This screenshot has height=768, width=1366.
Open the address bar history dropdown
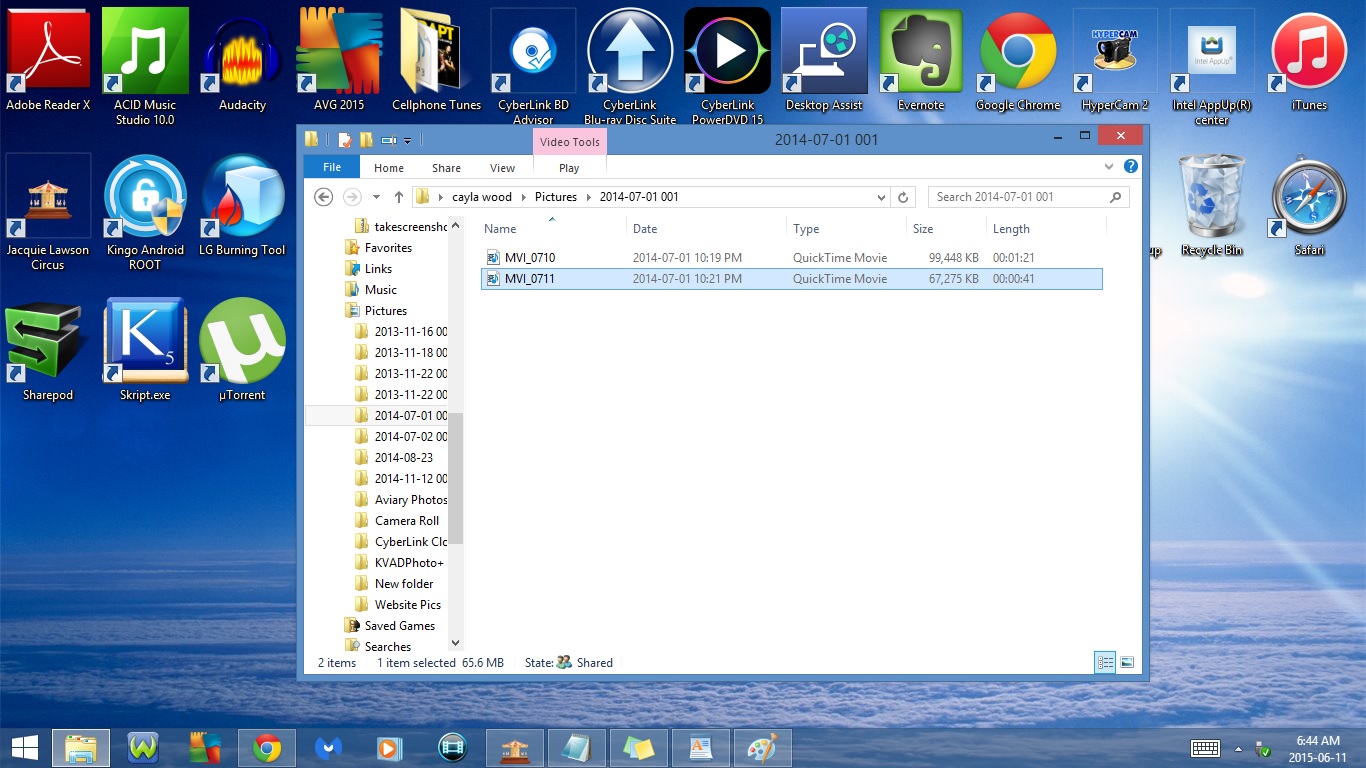[881, 197]
